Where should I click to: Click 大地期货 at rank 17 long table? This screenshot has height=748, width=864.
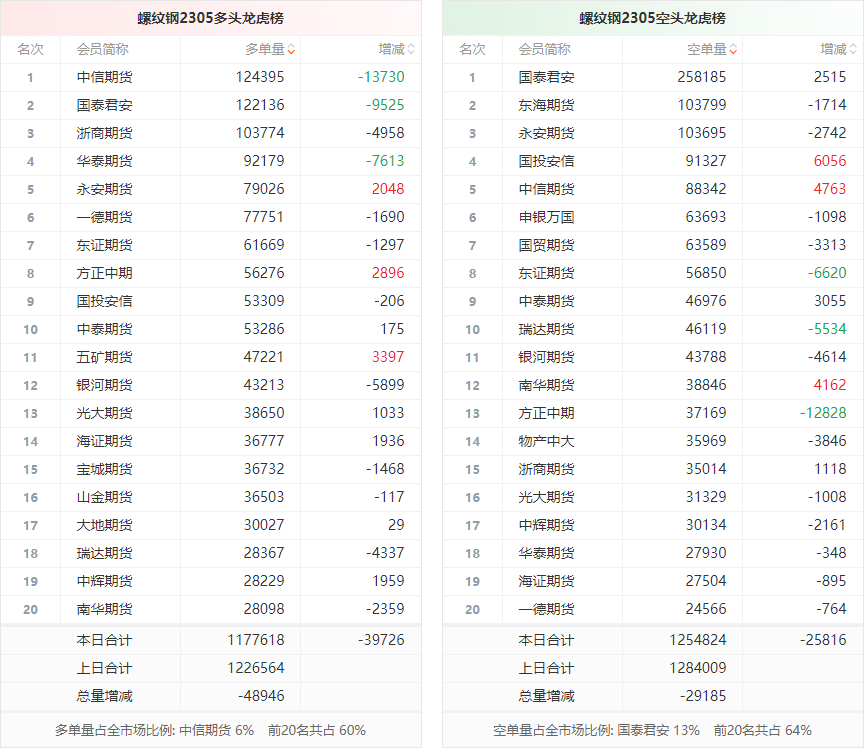(x=104, y=525)
